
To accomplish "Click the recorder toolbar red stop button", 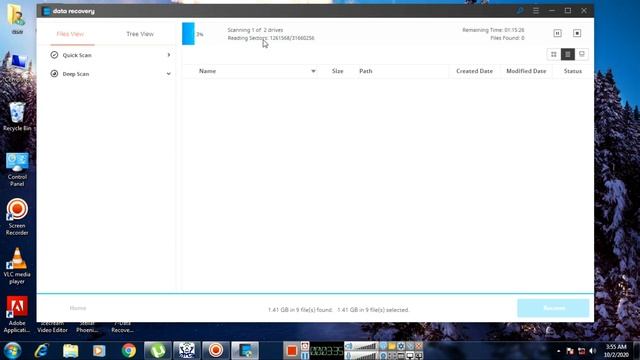I will (x=291, y=351).
